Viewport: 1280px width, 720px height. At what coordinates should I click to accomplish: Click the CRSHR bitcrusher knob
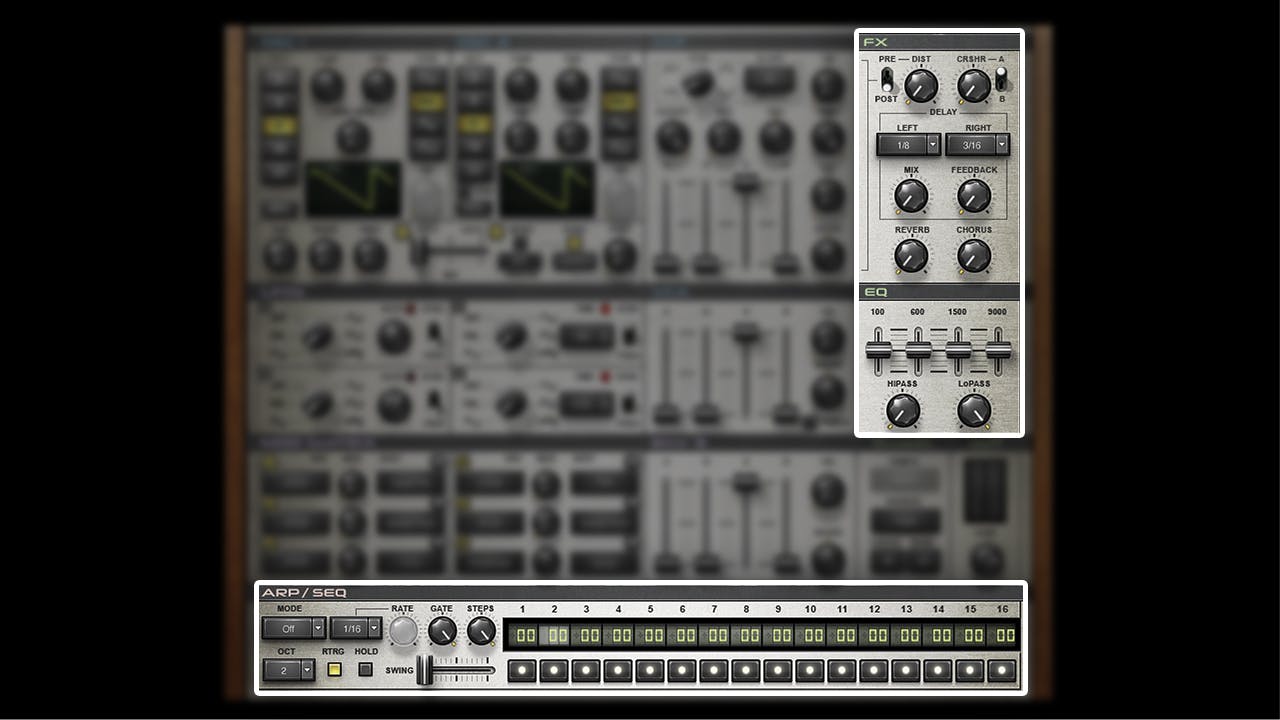pyautogui.click(x=973, y=86)
